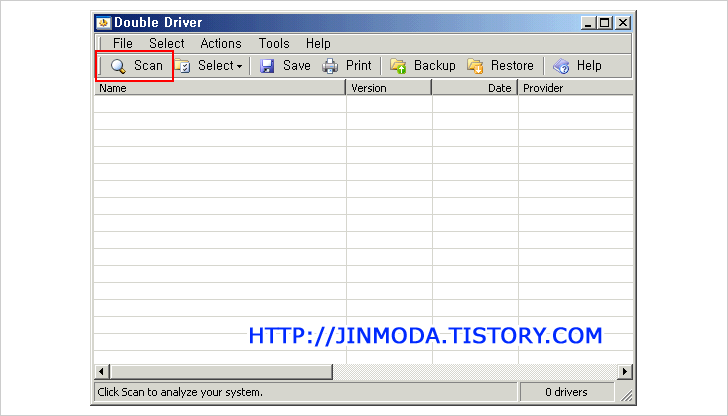Image resolution: width=728 pixels, height=416 pixels.
Task: Sort by the Provider column header
Action: pos(576,88)
